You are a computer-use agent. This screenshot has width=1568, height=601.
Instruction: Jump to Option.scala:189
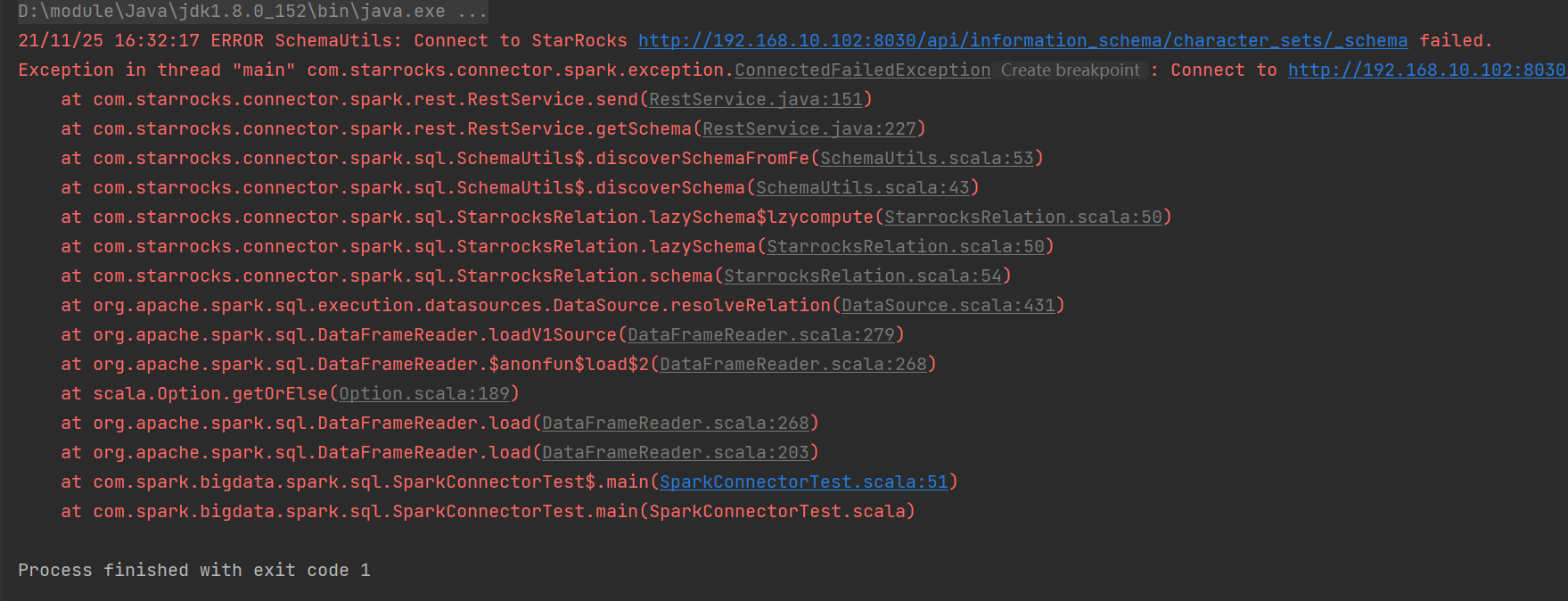point(423,393)
